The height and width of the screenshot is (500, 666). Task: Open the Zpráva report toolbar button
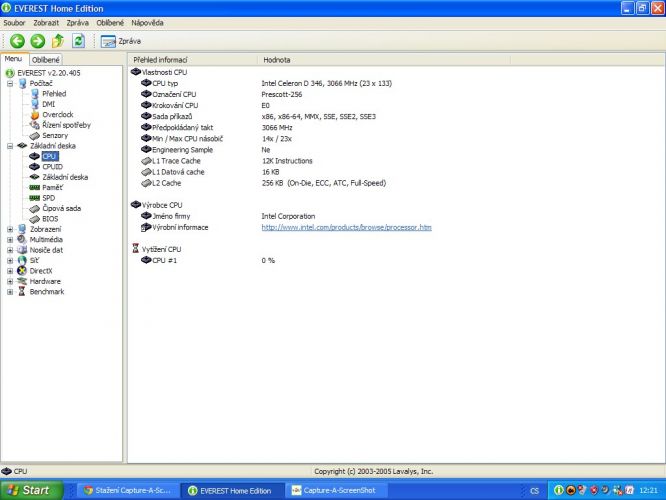click(x=121, y=41)
